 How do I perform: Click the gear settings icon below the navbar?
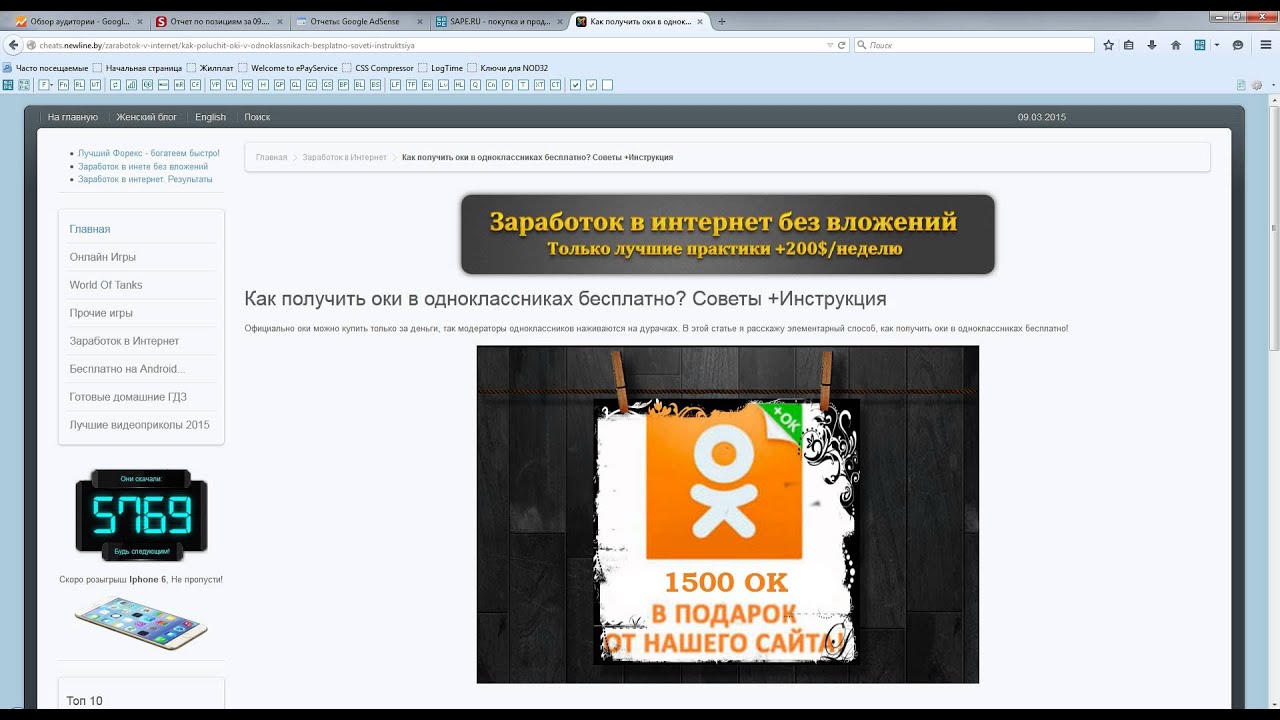pyautogui.click(x=1257, y=85)
